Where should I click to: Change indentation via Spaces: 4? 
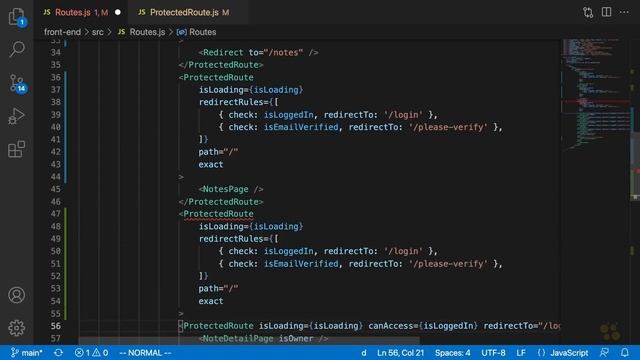coord(452,353)
